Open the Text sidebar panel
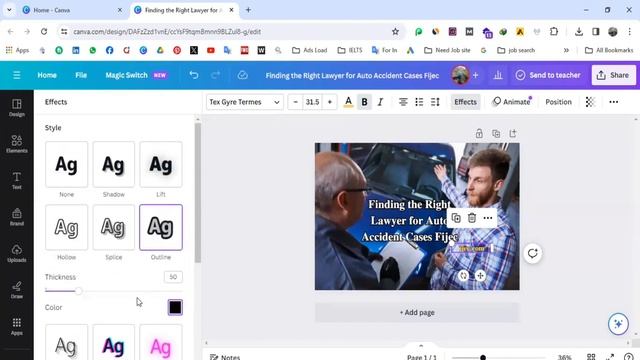 click(x=17, y=180)
